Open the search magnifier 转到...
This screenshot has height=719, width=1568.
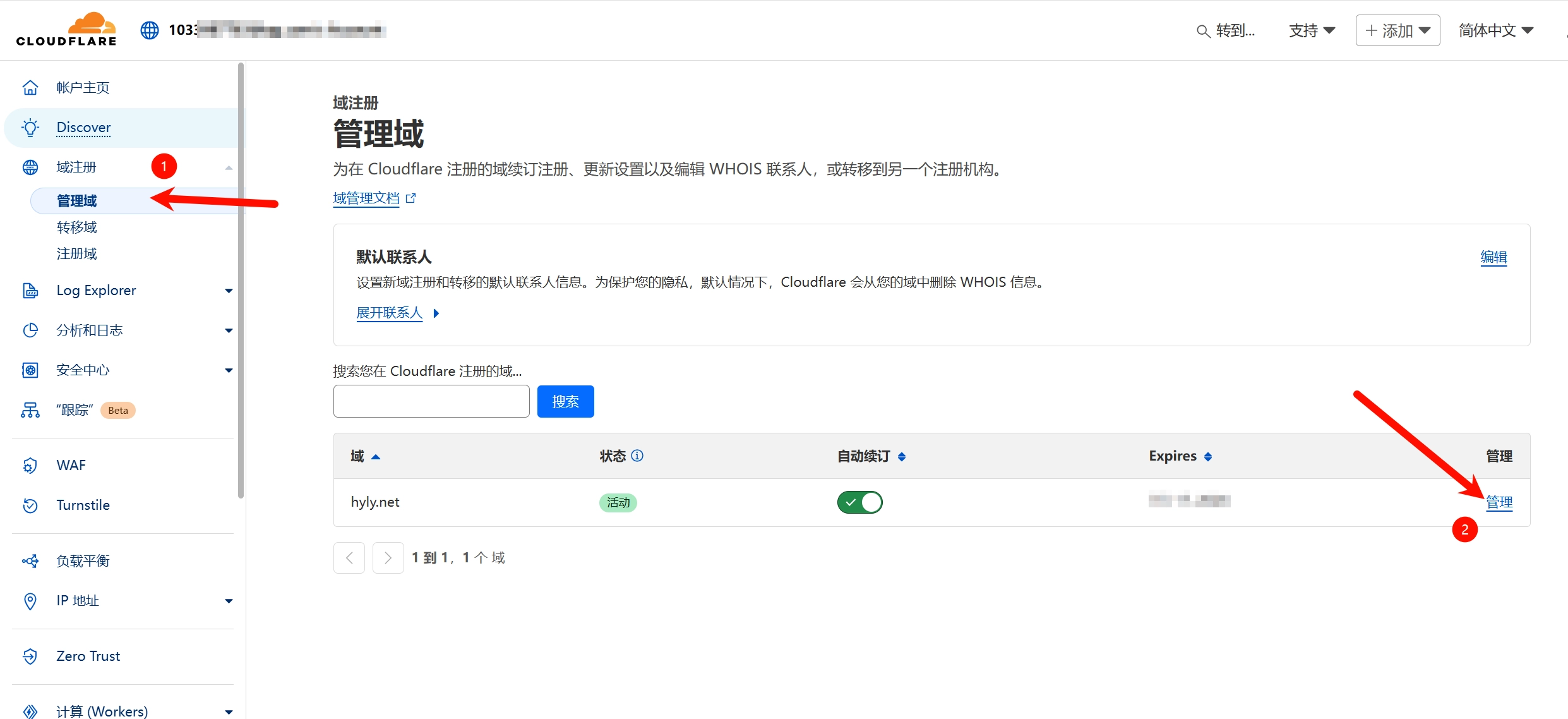click(x=1203, y=31)
